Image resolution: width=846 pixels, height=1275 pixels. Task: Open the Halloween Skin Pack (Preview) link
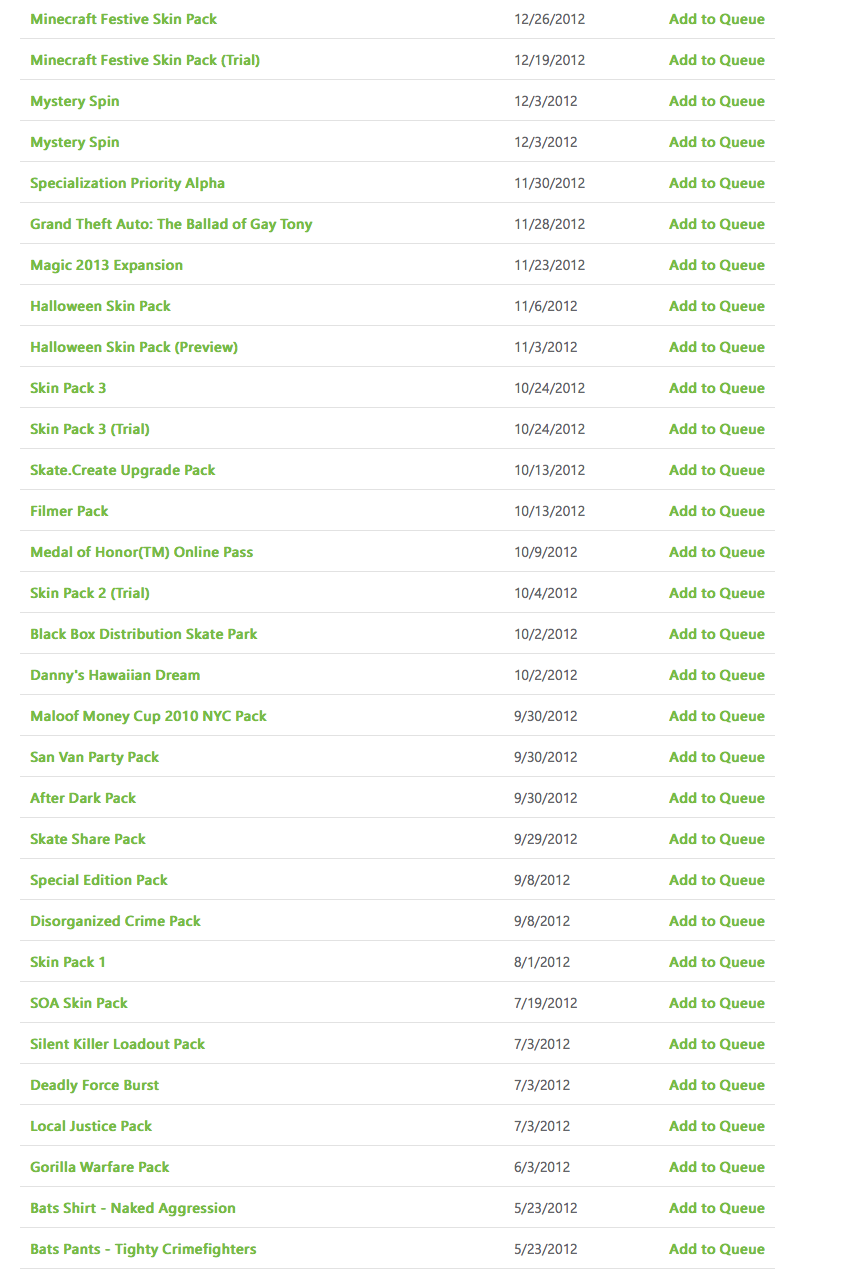pyautogui.click(x=134, y=347)
